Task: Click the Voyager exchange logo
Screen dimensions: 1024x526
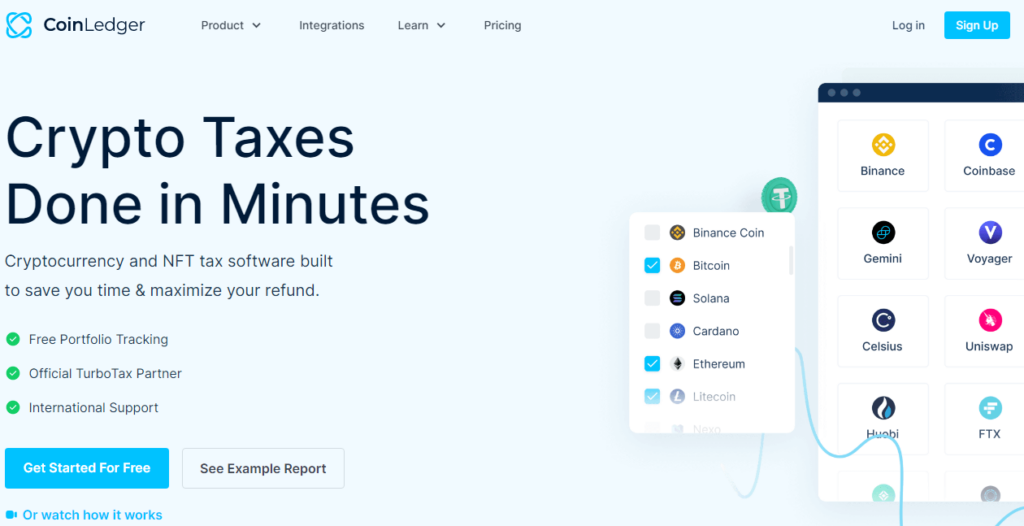Action: coord(990,232)
